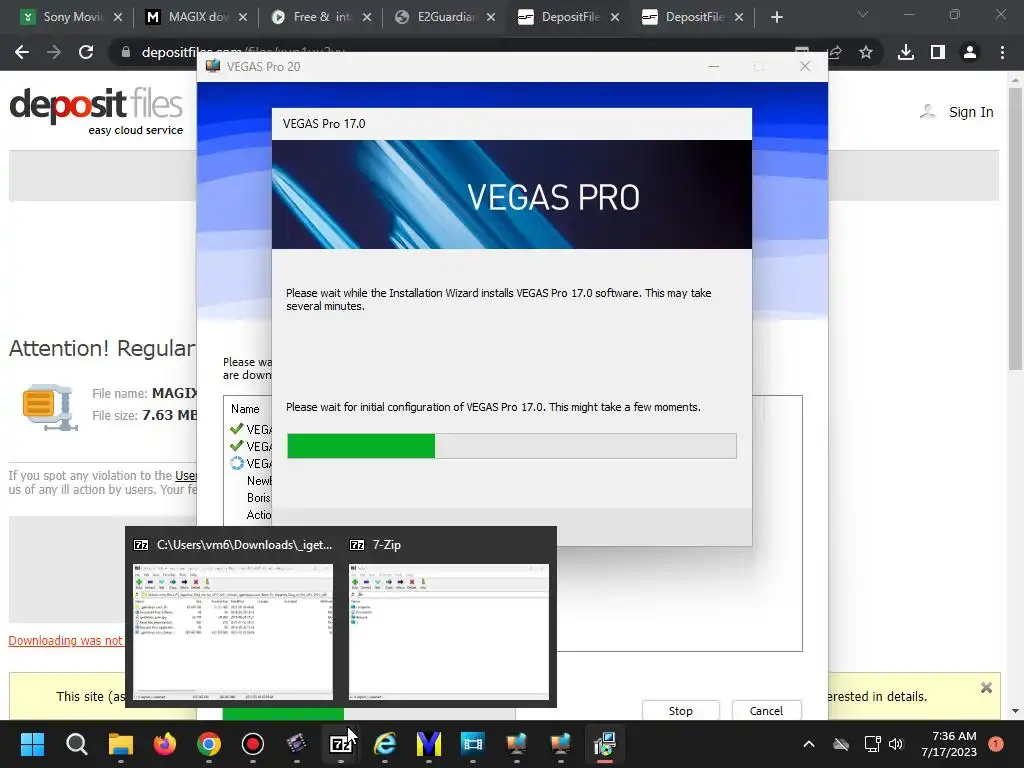
Task: Open the notification badge
Action: tap(995, 744)
